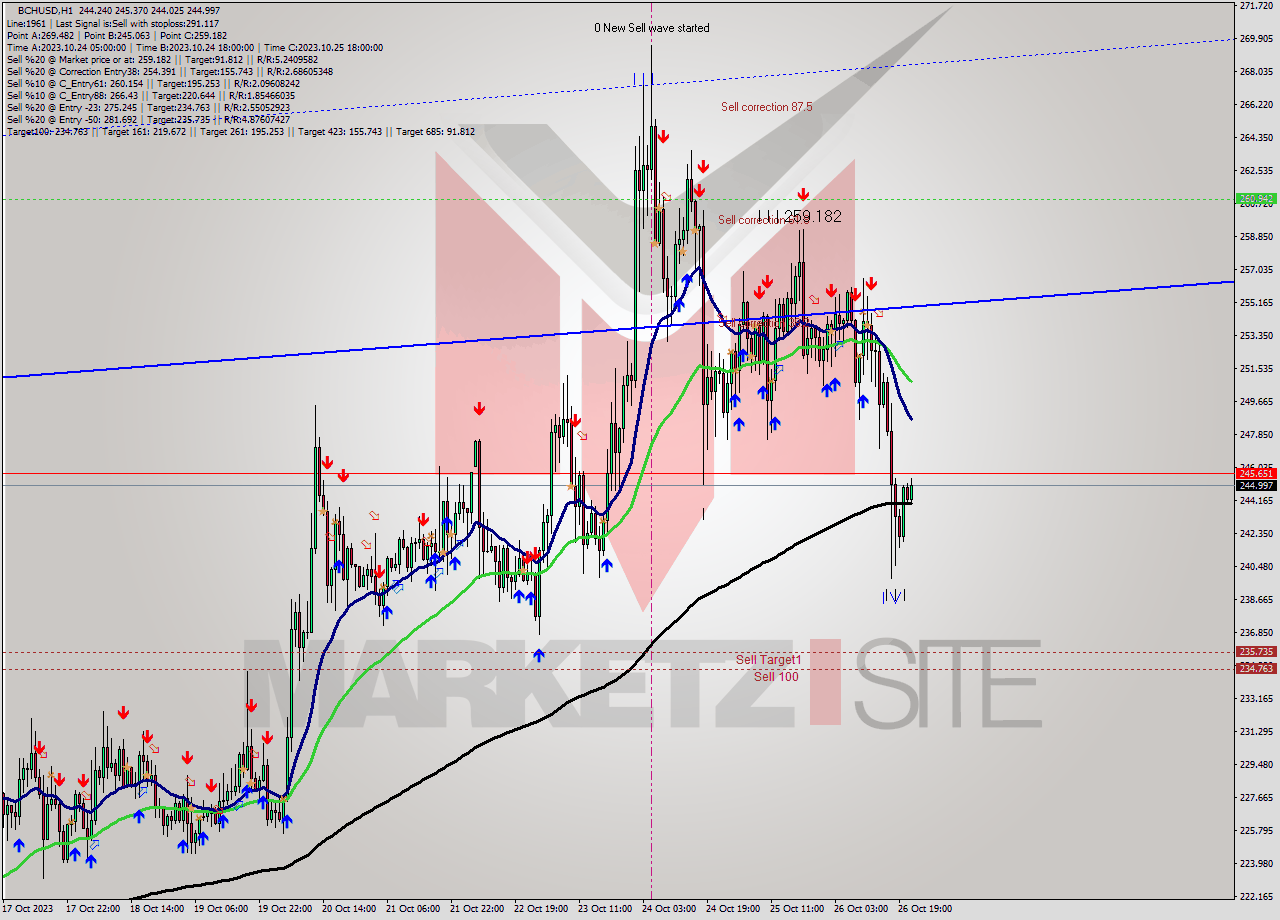Image resolution: width=1280 pixels, height=920 pixels.
Task: Select the 257.030 price axis label
Action: pyautogui.click(x=1255, y=269)
